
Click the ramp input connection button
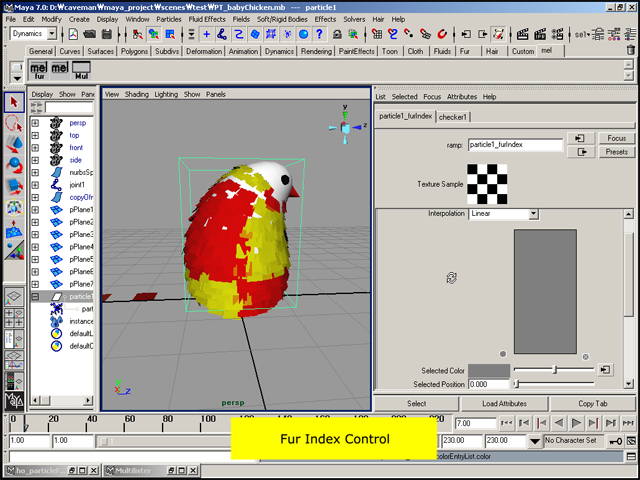pos(580,138)
